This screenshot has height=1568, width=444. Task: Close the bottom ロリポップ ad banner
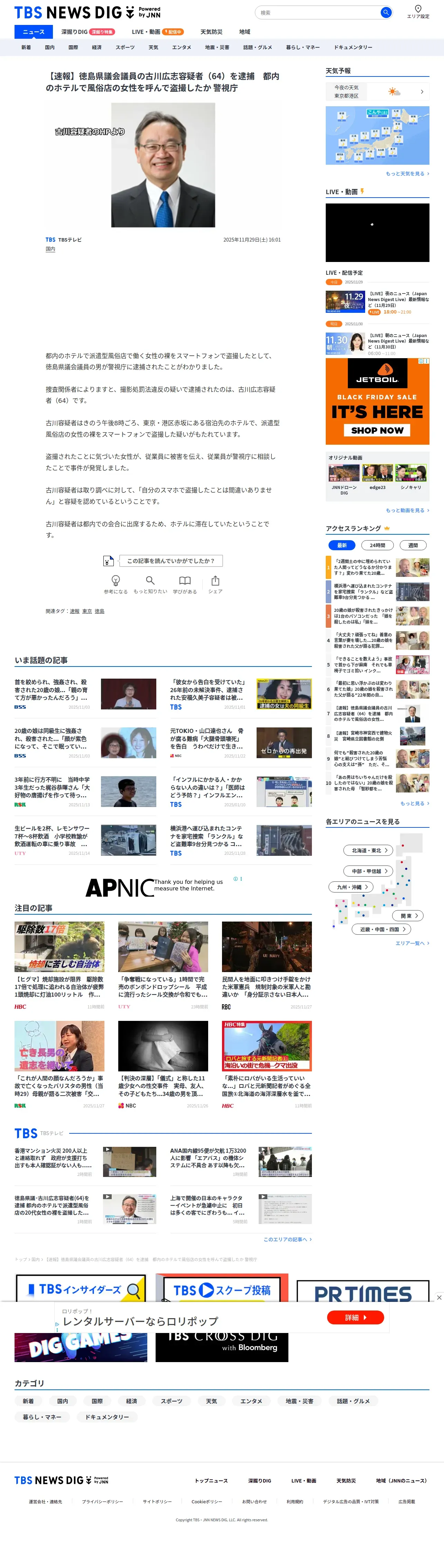(x=439, y=1297)
